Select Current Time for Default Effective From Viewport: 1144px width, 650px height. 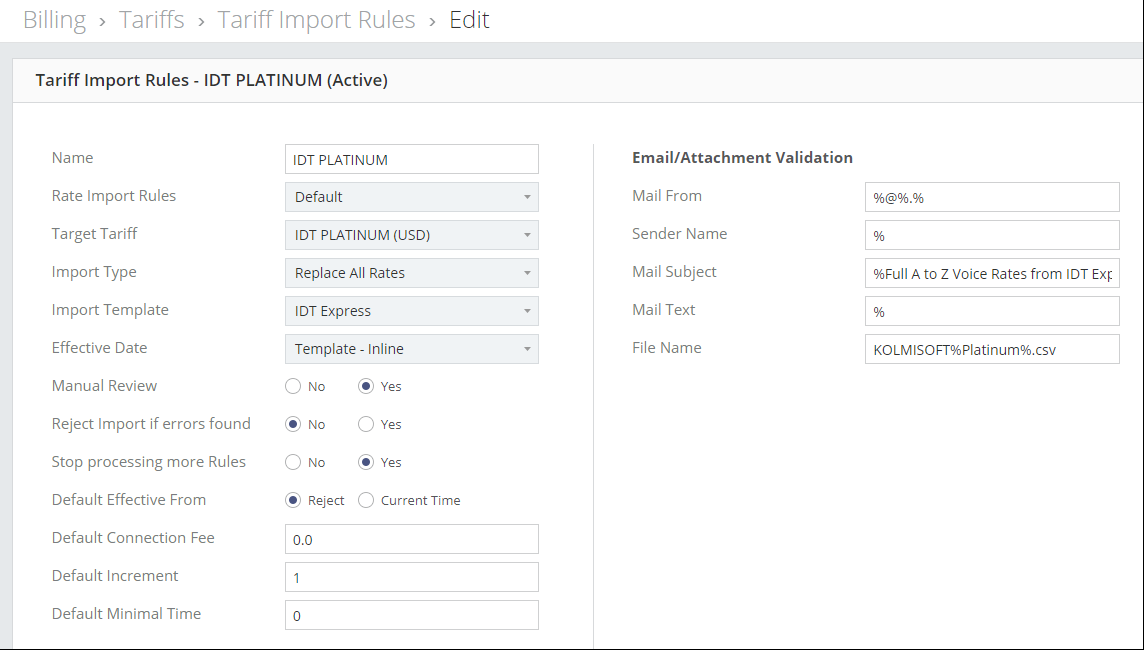[x=366, y=500]
